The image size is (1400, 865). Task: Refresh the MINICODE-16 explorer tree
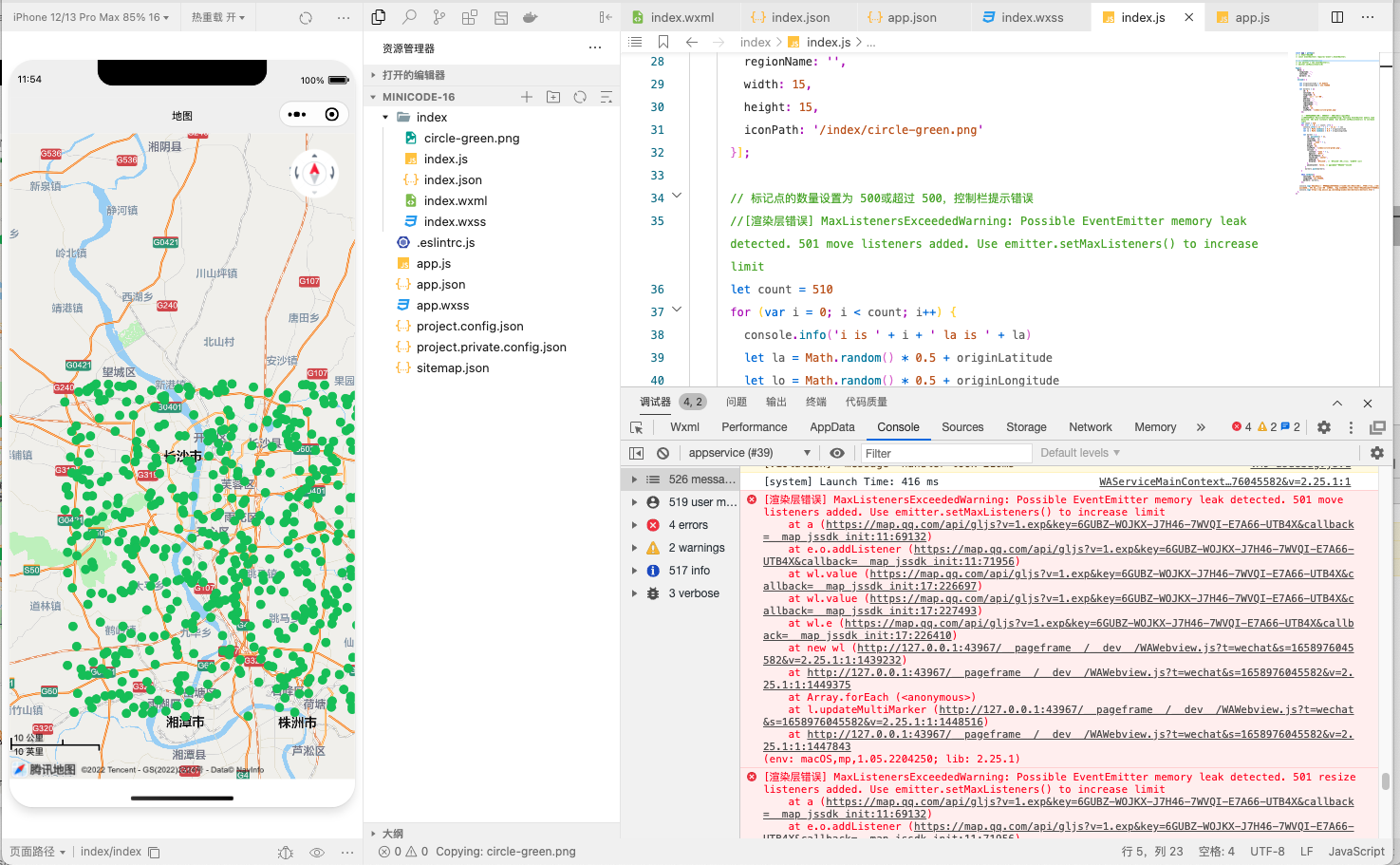(580, 97)
